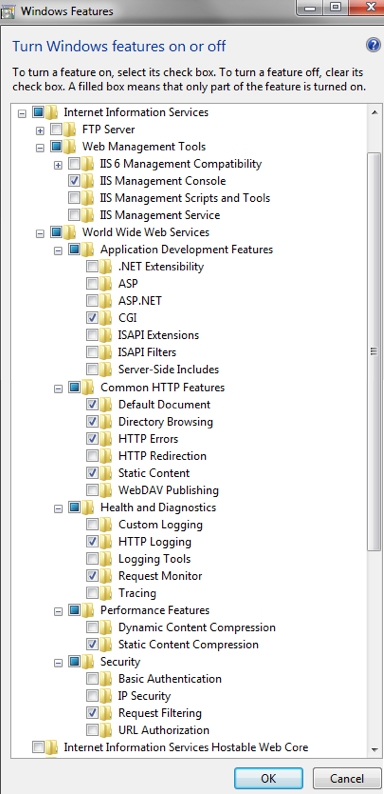
Task: Collapse the Internet Information Services node
Action: click(x=22, y=113)
